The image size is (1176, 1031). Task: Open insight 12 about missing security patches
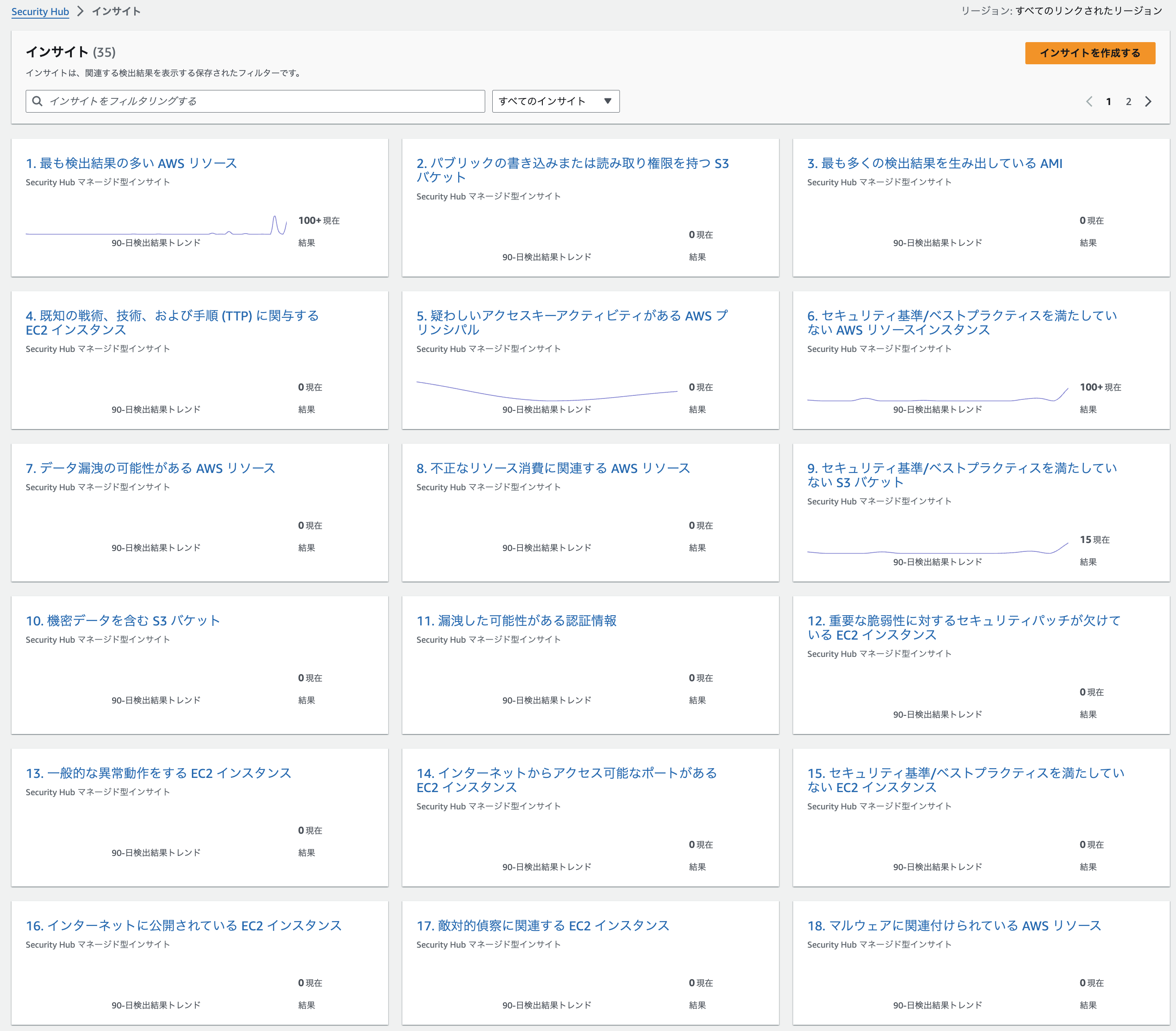point(964,628)
